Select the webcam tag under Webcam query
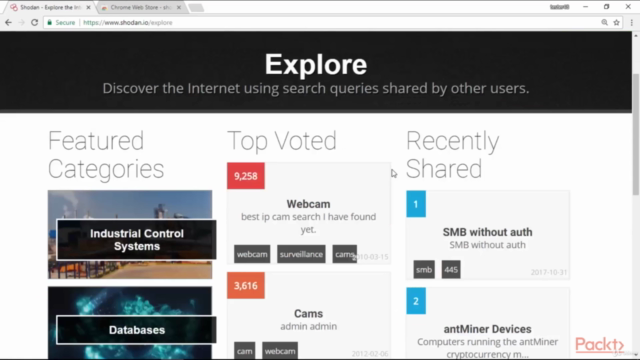 [x=252, y=254]
